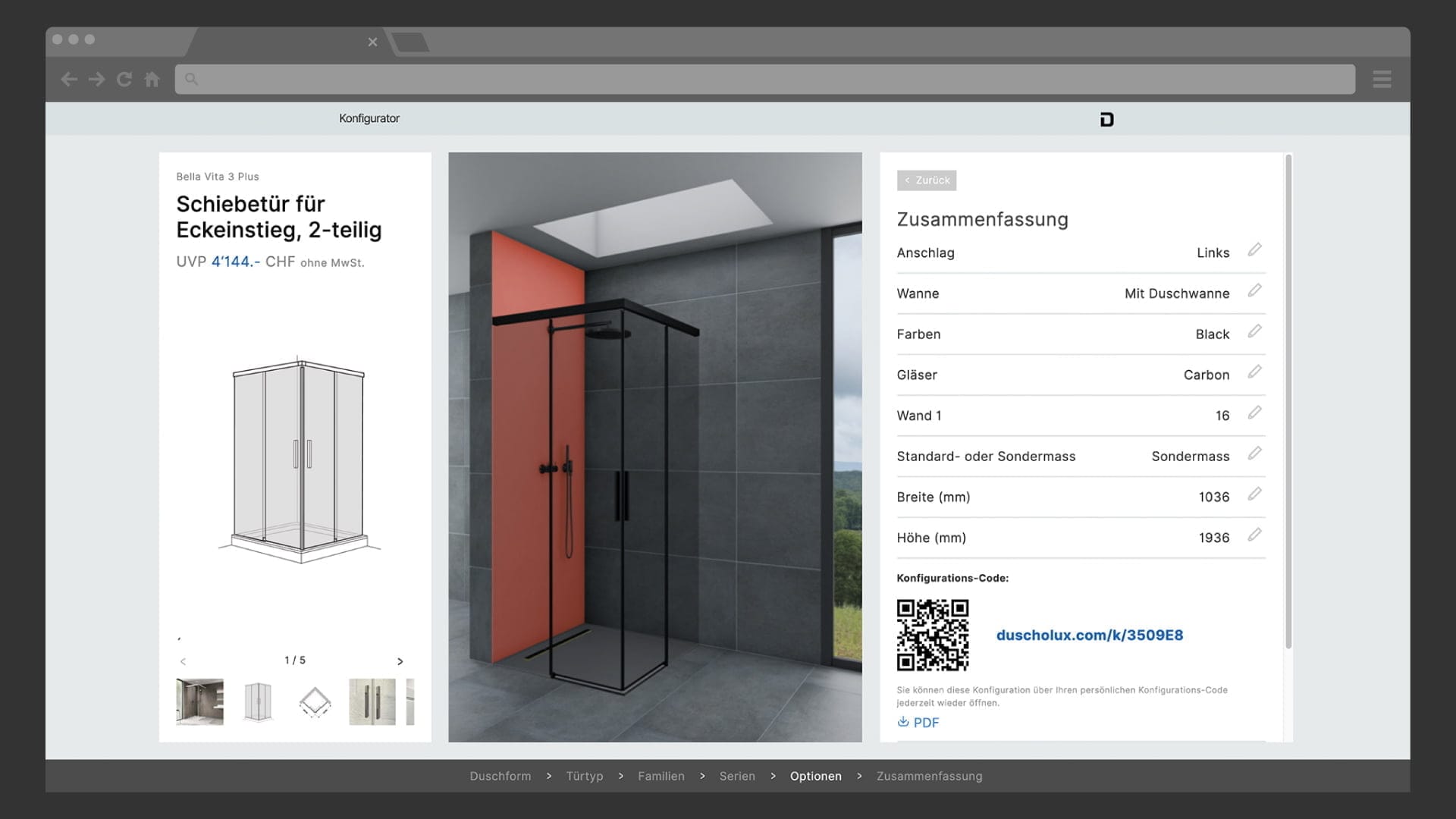
Task: Edit the Anschlag setting pencil icon
Action: [x=1254, y=249]
